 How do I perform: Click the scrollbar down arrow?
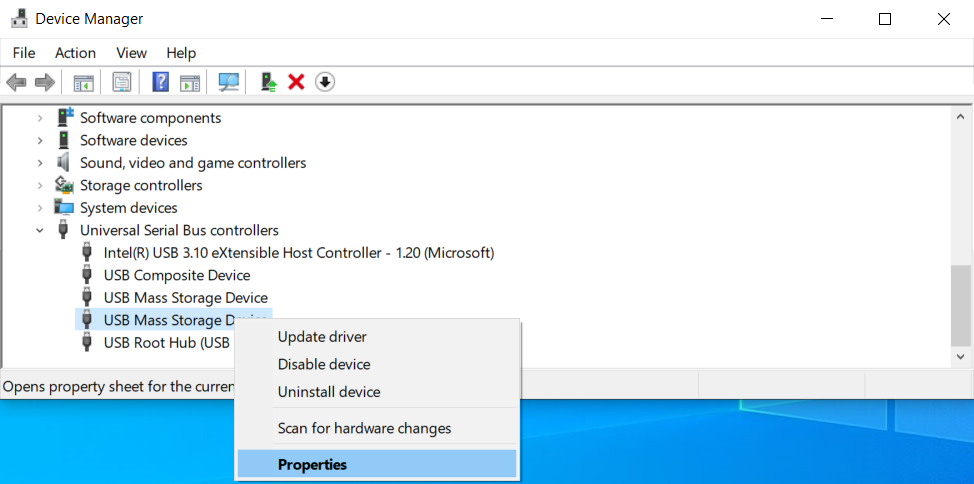(x=960, y=357)
